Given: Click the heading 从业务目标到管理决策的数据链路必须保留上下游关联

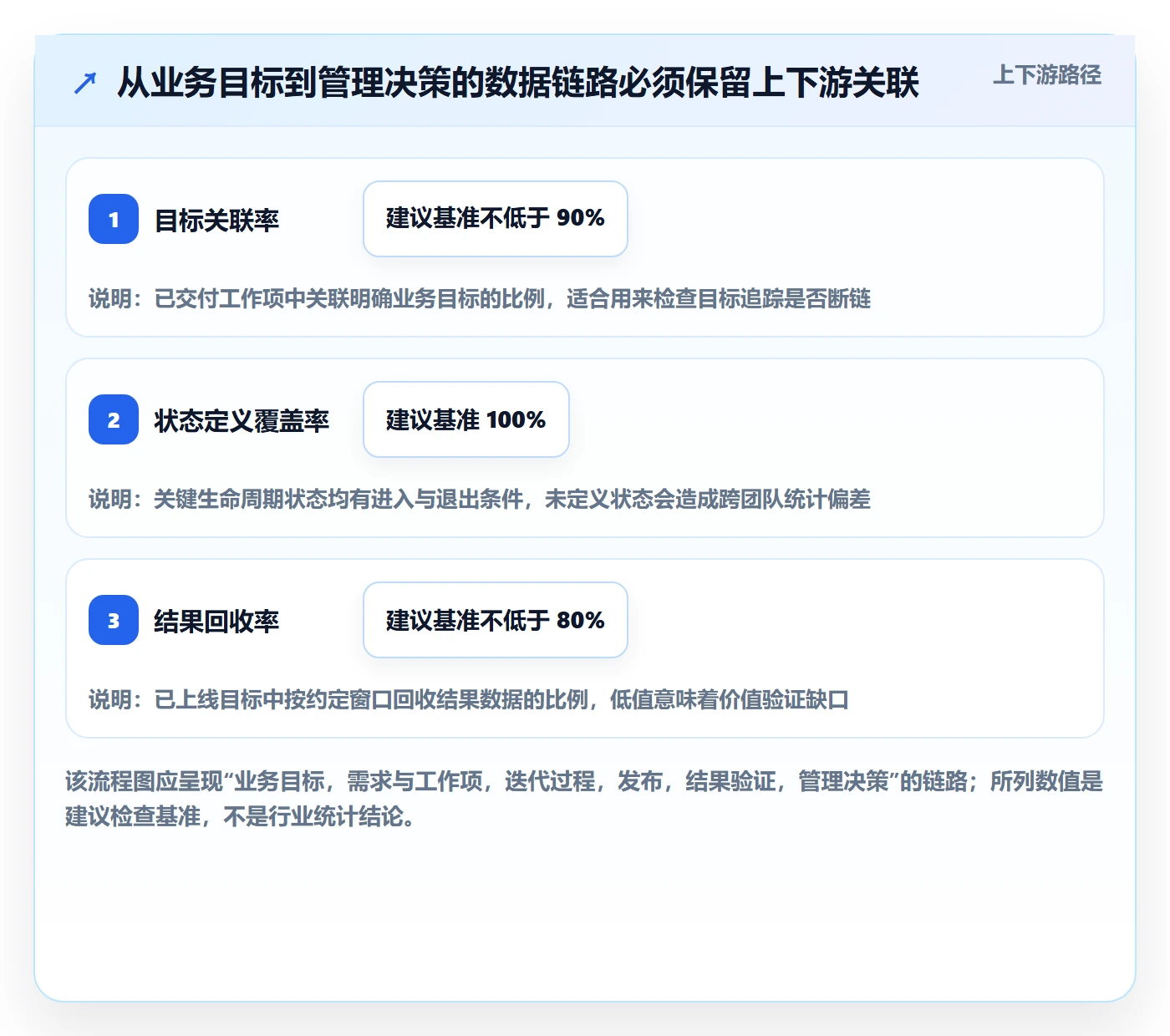Looking at the screenshot, I should point(518,83).
